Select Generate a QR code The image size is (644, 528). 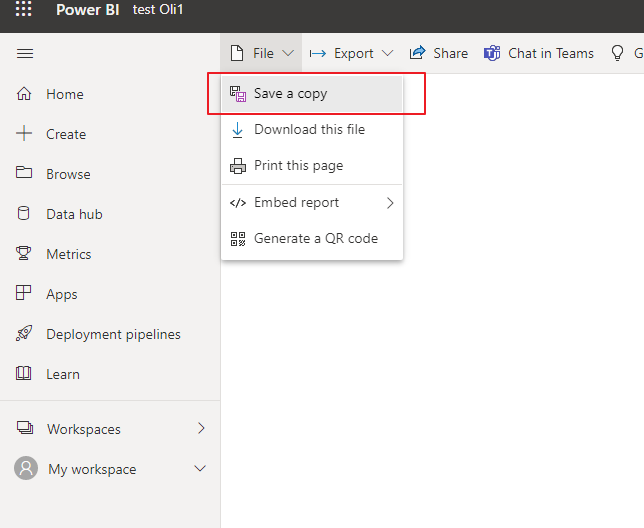coord(312,239)
